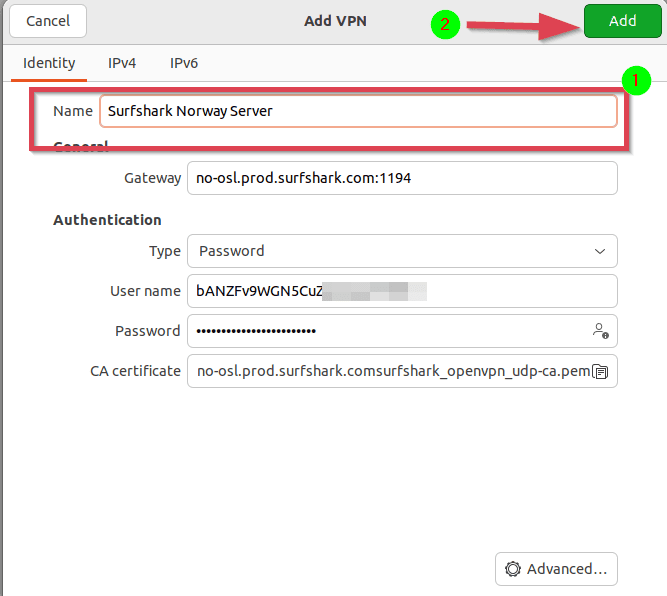Switch to the IPv4 tab
667x596 pixels.
[x=122, y=63]
